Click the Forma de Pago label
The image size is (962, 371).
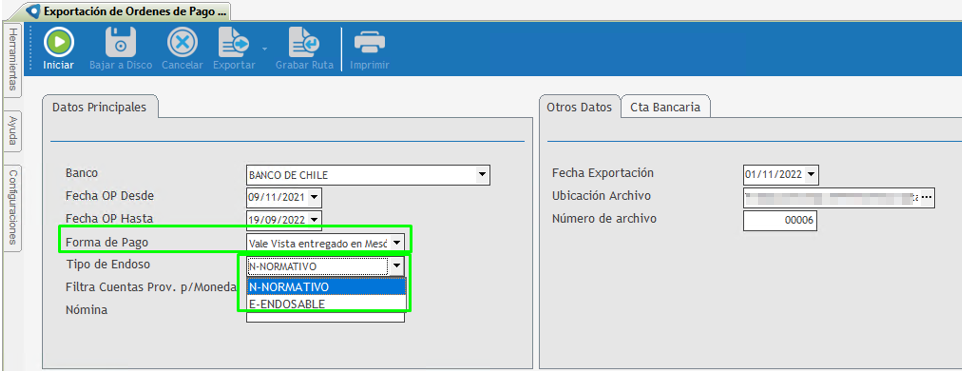(x=107, y=242)
